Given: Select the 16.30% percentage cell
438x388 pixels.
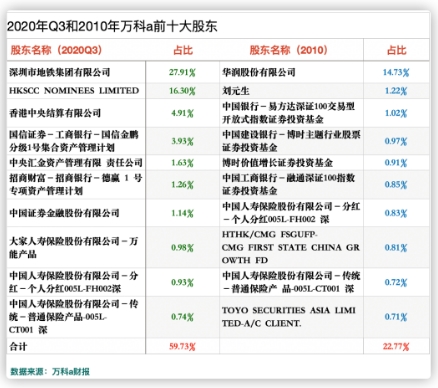Looking at the screenshot, I should pyautogui.click(x=182, y=91).
